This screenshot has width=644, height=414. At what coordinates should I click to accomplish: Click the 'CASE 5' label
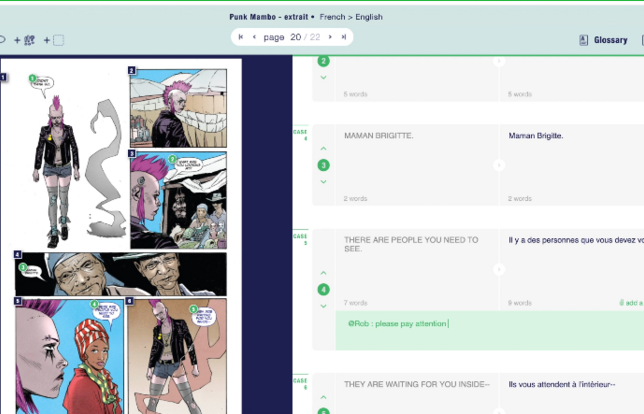coord(300,239)
